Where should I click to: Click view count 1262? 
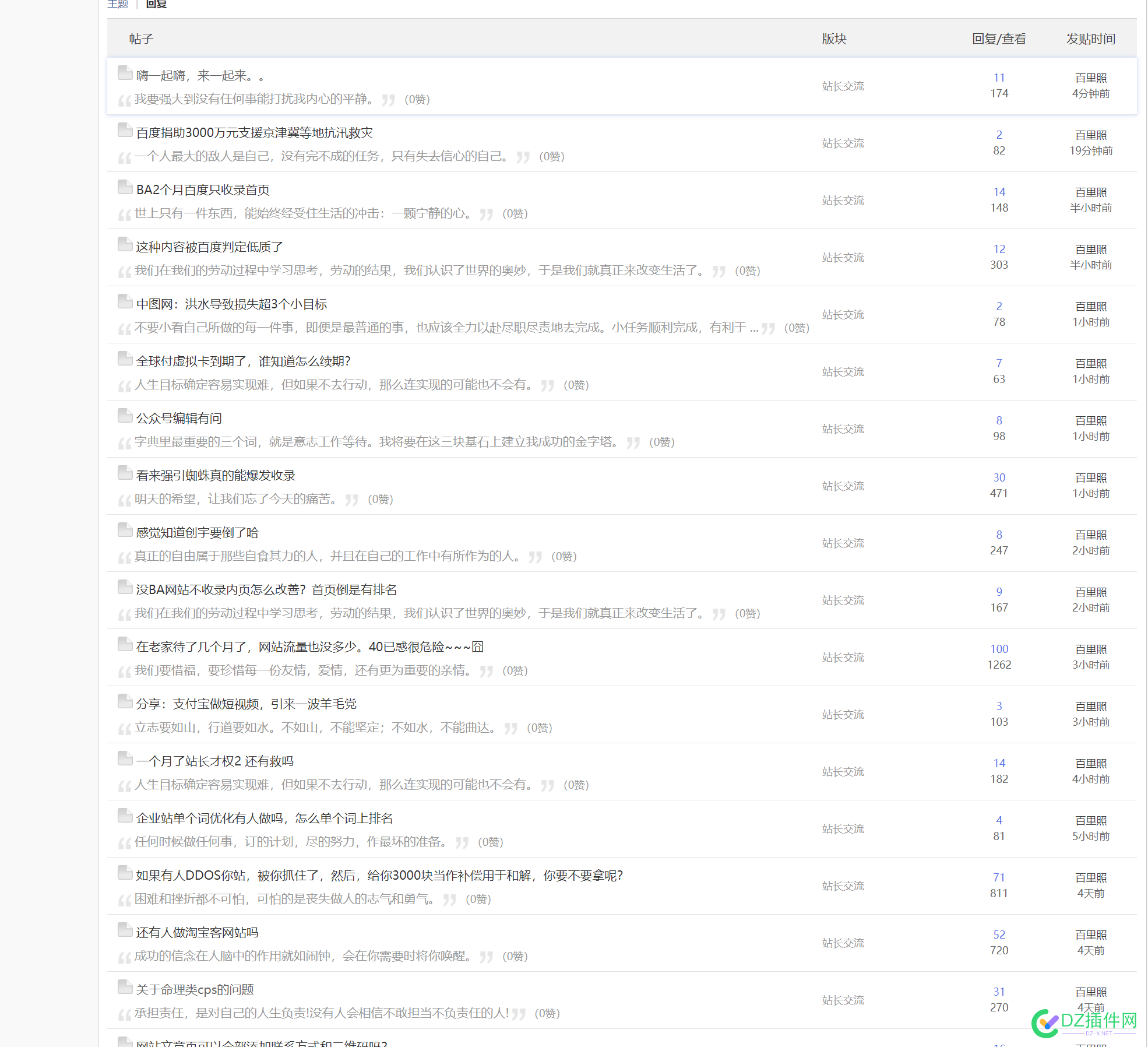click(999, 665)
